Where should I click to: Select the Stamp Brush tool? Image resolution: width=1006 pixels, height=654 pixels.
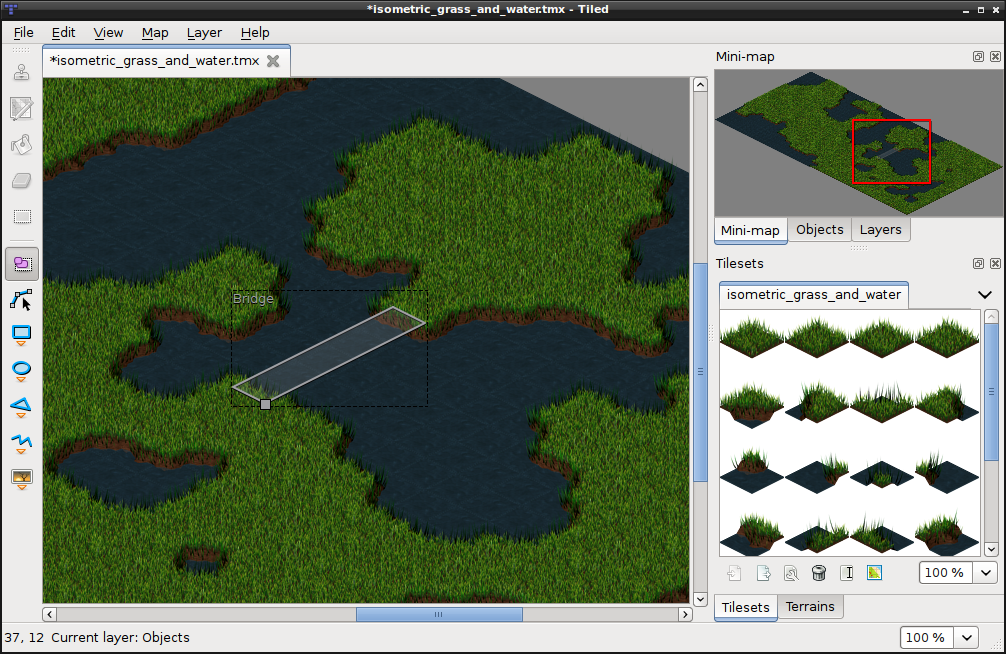pos(21,72)
